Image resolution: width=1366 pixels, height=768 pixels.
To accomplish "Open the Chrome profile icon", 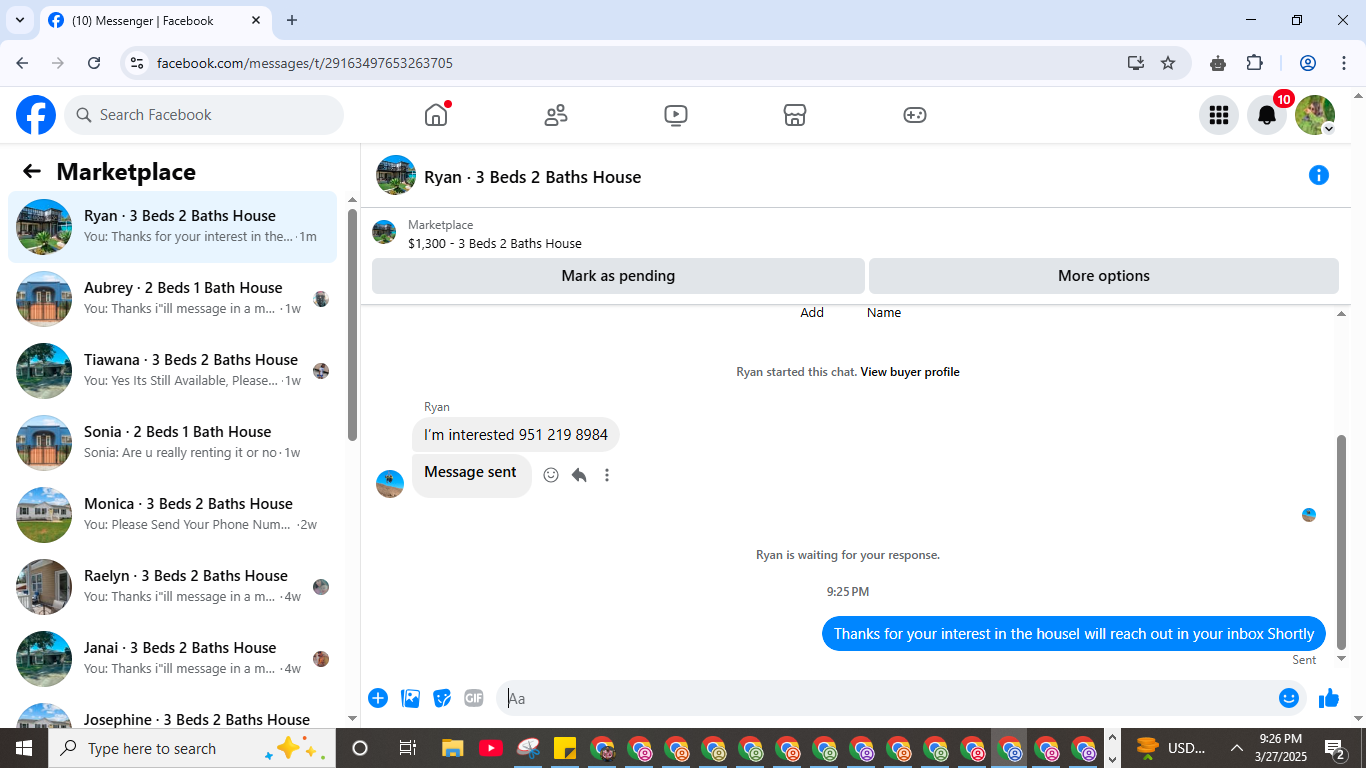I will tap(1308, 63).
